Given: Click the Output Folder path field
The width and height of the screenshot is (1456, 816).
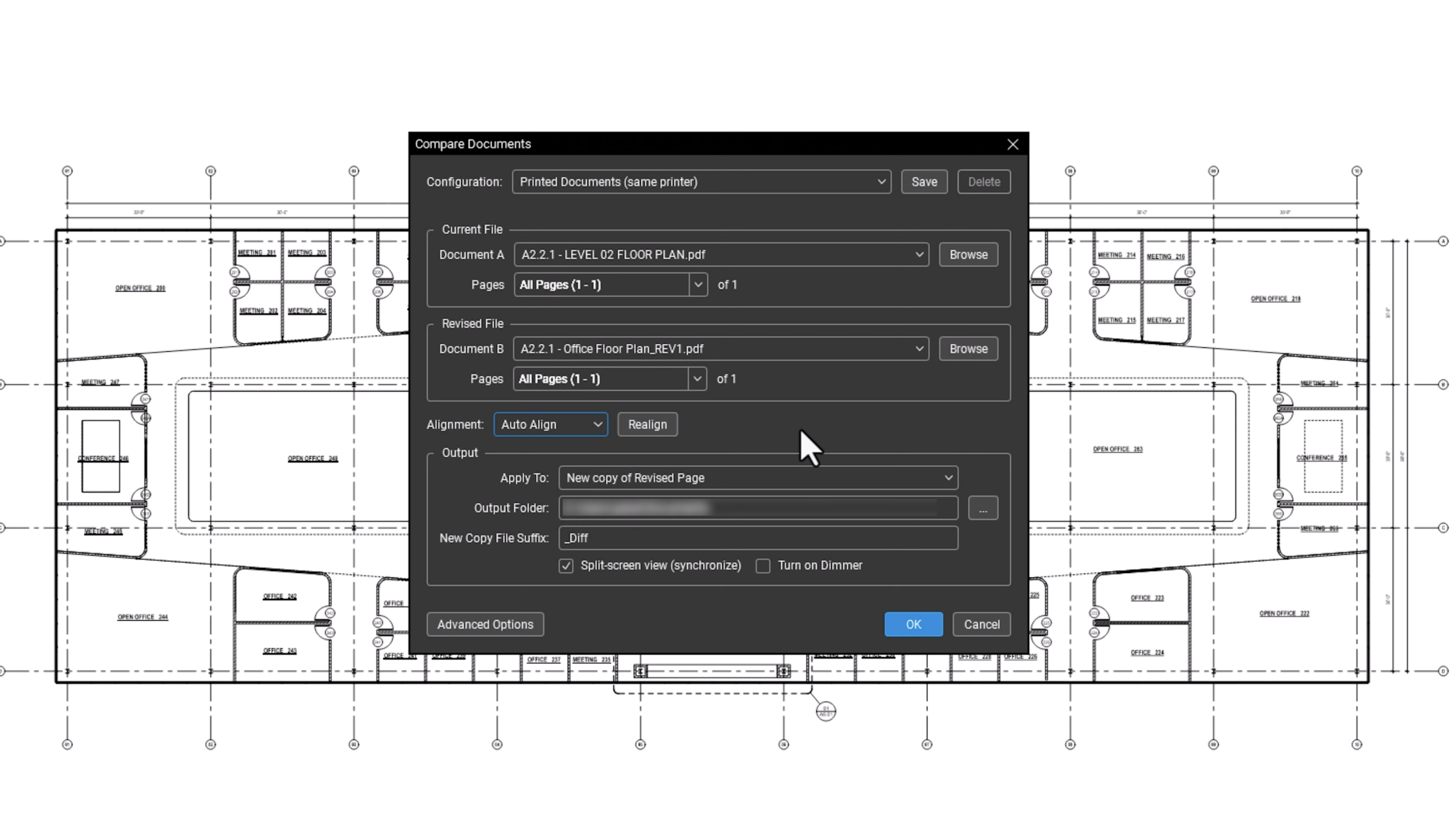Looking at the screenshot, I should tap(757, 508).
